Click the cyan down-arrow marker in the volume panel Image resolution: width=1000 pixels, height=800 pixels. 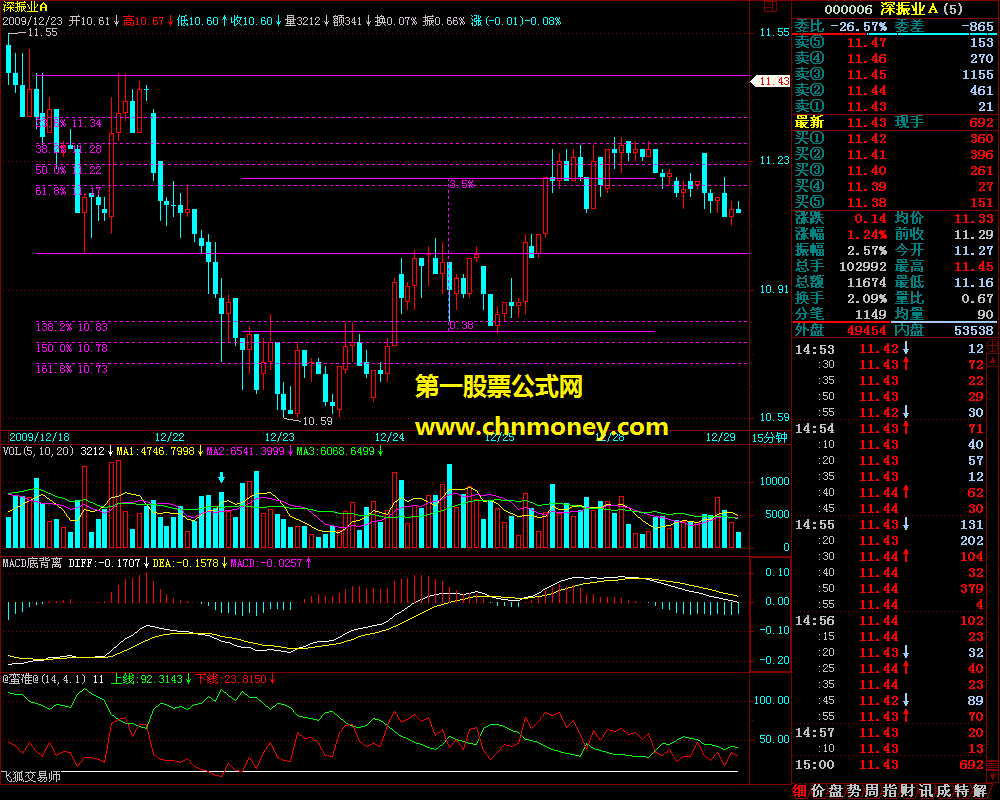(222, 477)
